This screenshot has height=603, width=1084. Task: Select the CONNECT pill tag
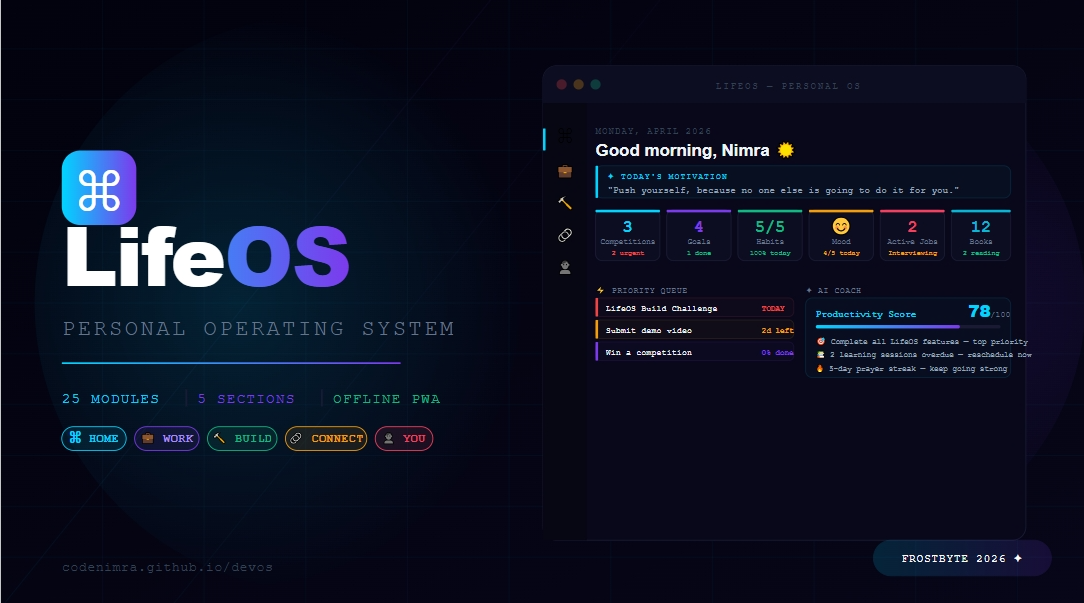click(326, 438)
